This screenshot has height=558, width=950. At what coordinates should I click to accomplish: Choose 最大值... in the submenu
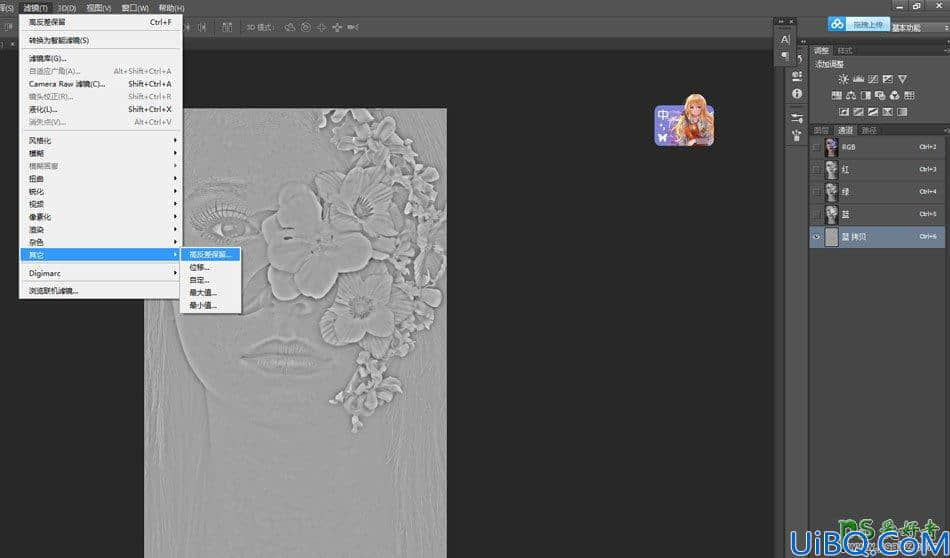click(210, 293)
